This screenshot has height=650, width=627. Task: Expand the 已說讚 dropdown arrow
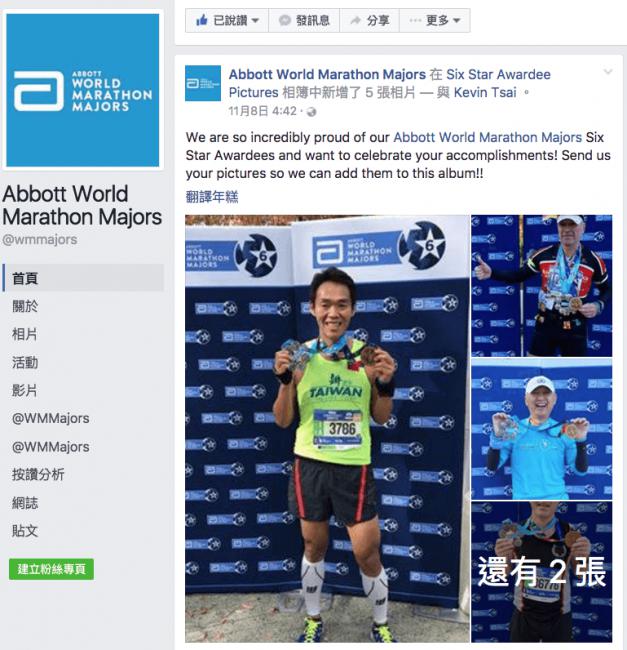coord(256,20)
